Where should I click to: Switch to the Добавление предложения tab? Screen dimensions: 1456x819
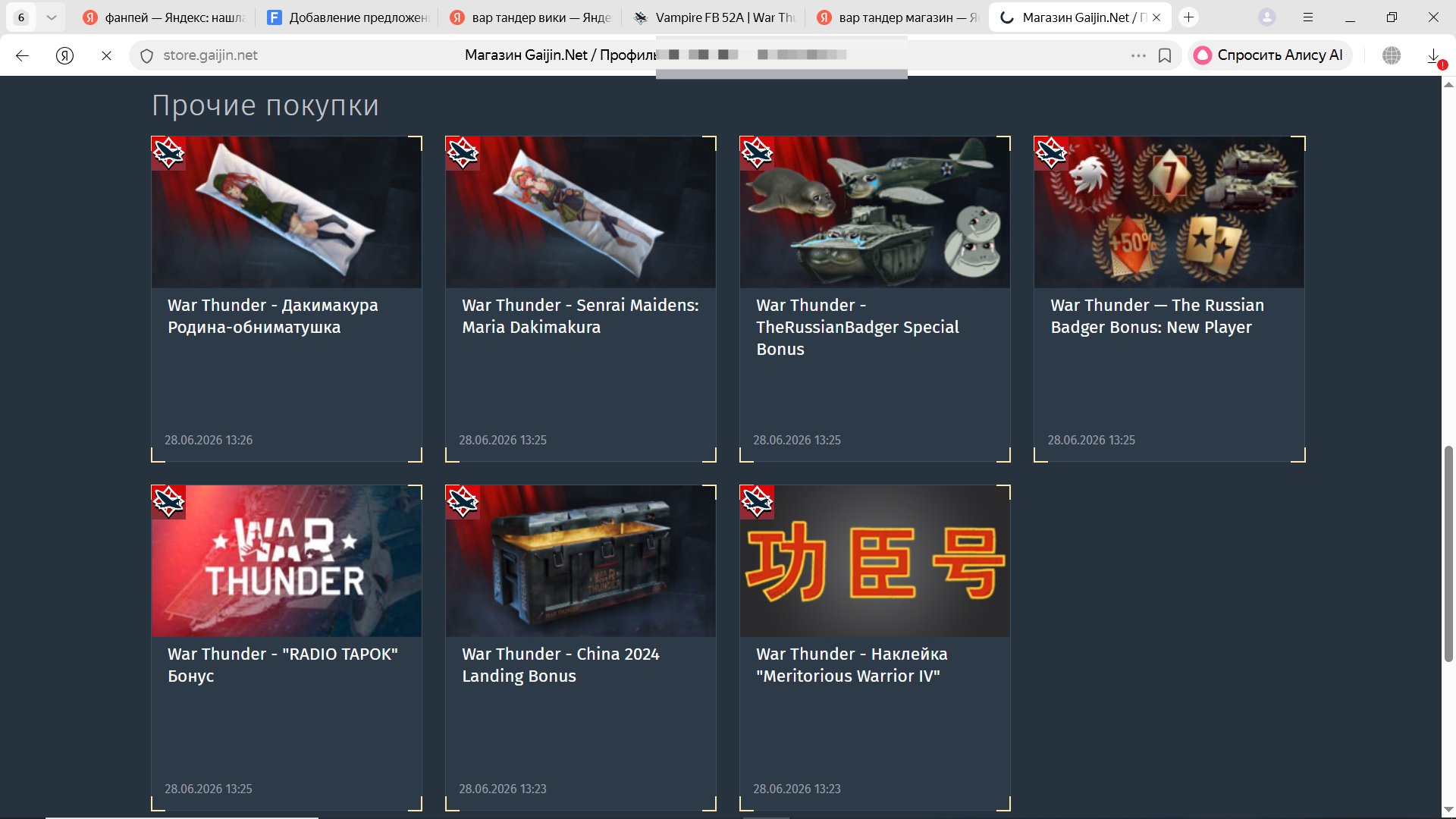347,17
